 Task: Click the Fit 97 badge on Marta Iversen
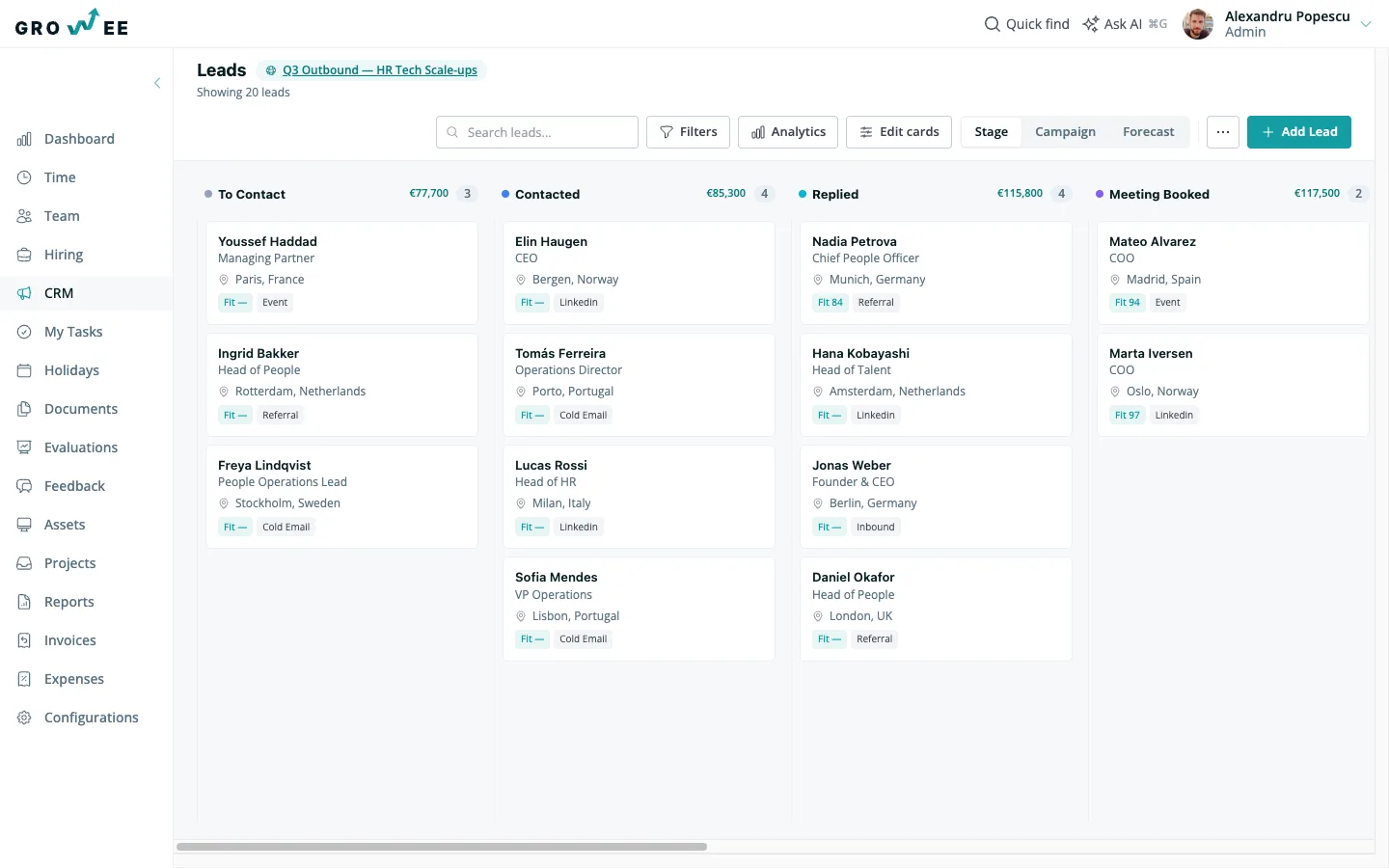click(1127, 415)
